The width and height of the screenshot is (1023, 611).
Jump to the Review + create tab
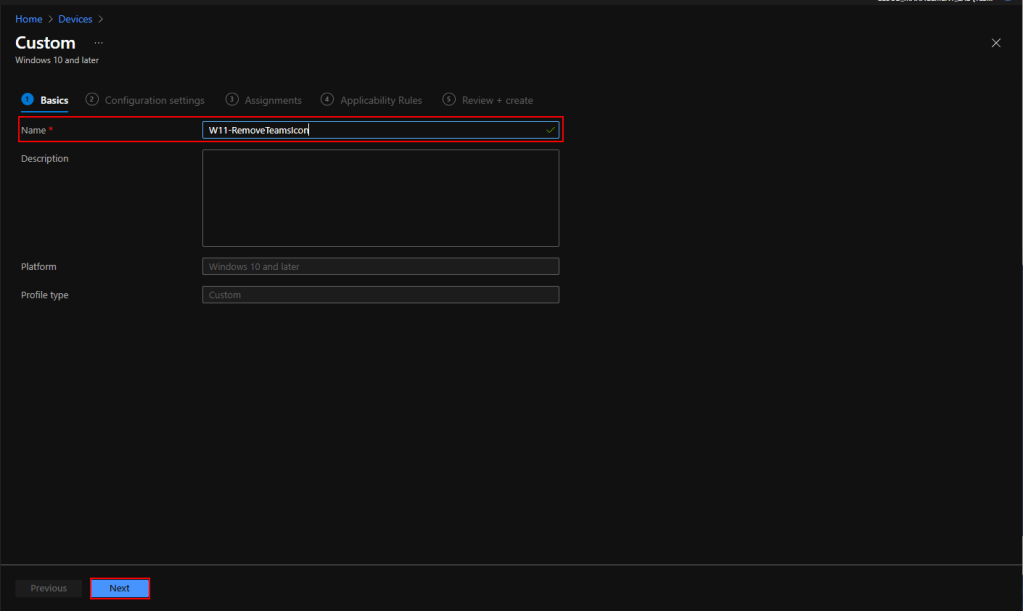(497, 100)
